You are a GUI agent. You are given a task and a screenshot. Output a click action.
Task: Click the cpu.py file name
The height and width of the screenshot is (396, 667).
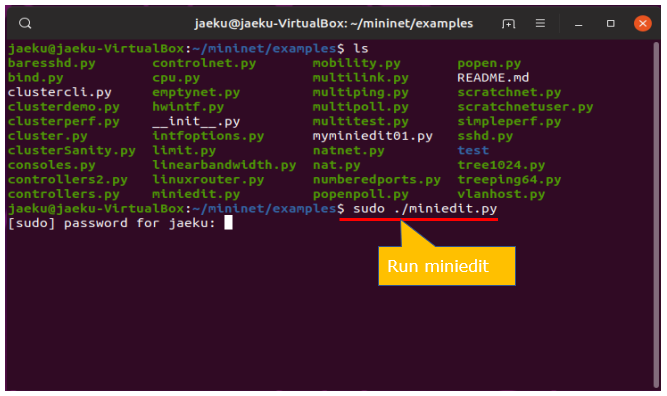[176, 78]
